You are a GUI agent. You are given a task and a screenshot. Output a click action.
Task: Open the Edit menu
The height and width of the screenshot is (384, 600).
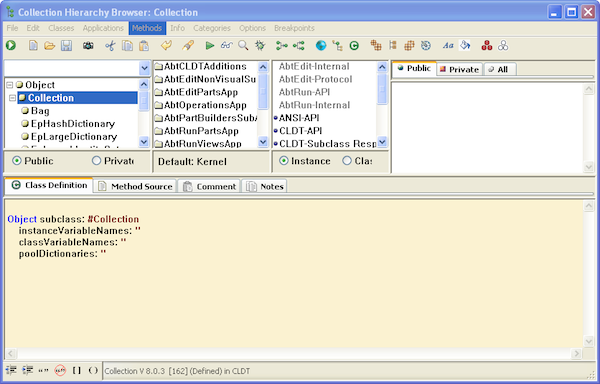click(33, 28)
